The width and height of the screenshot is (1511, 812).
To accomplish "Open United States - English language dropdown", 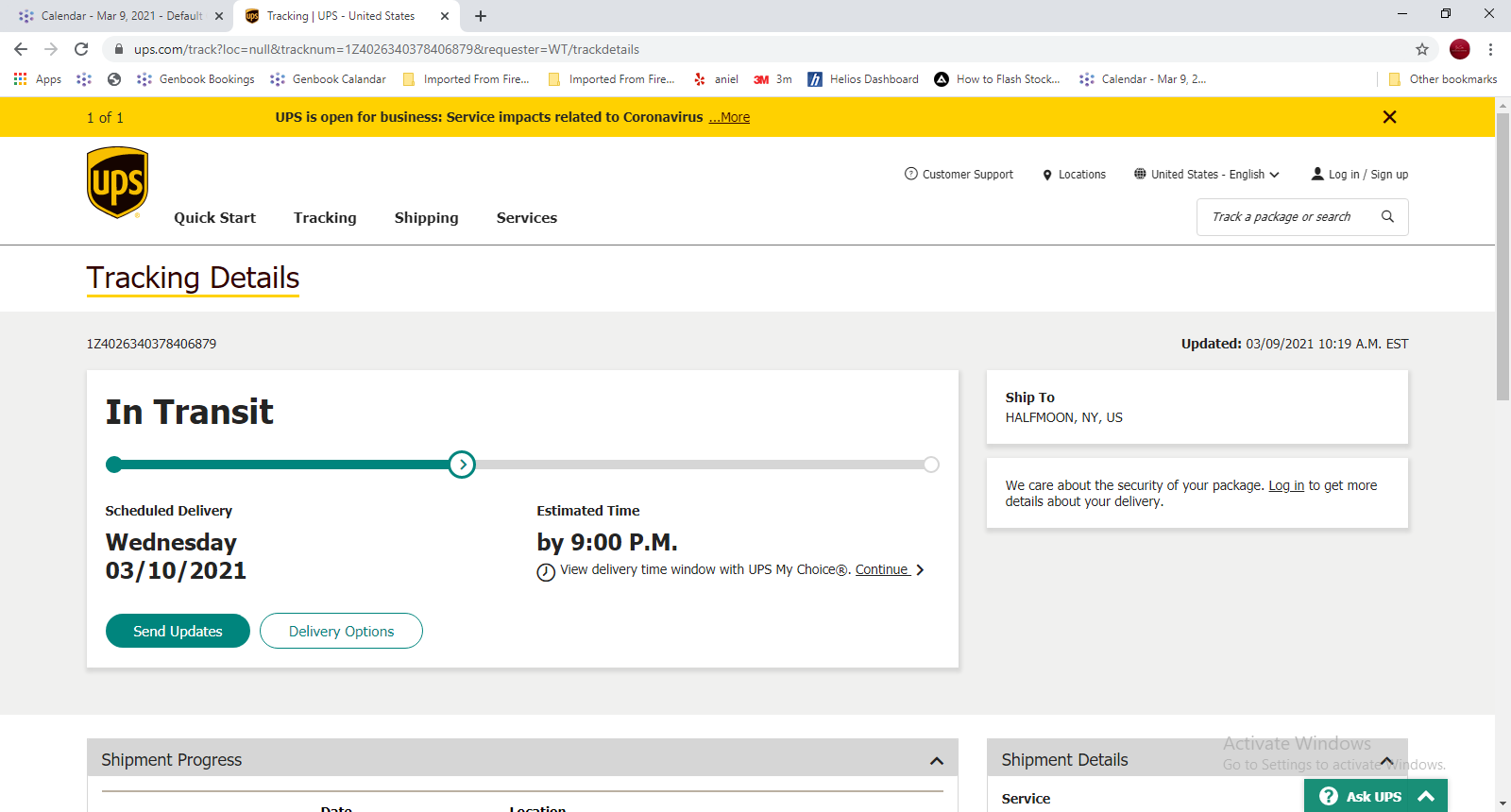I will (x=1207, y=175).
